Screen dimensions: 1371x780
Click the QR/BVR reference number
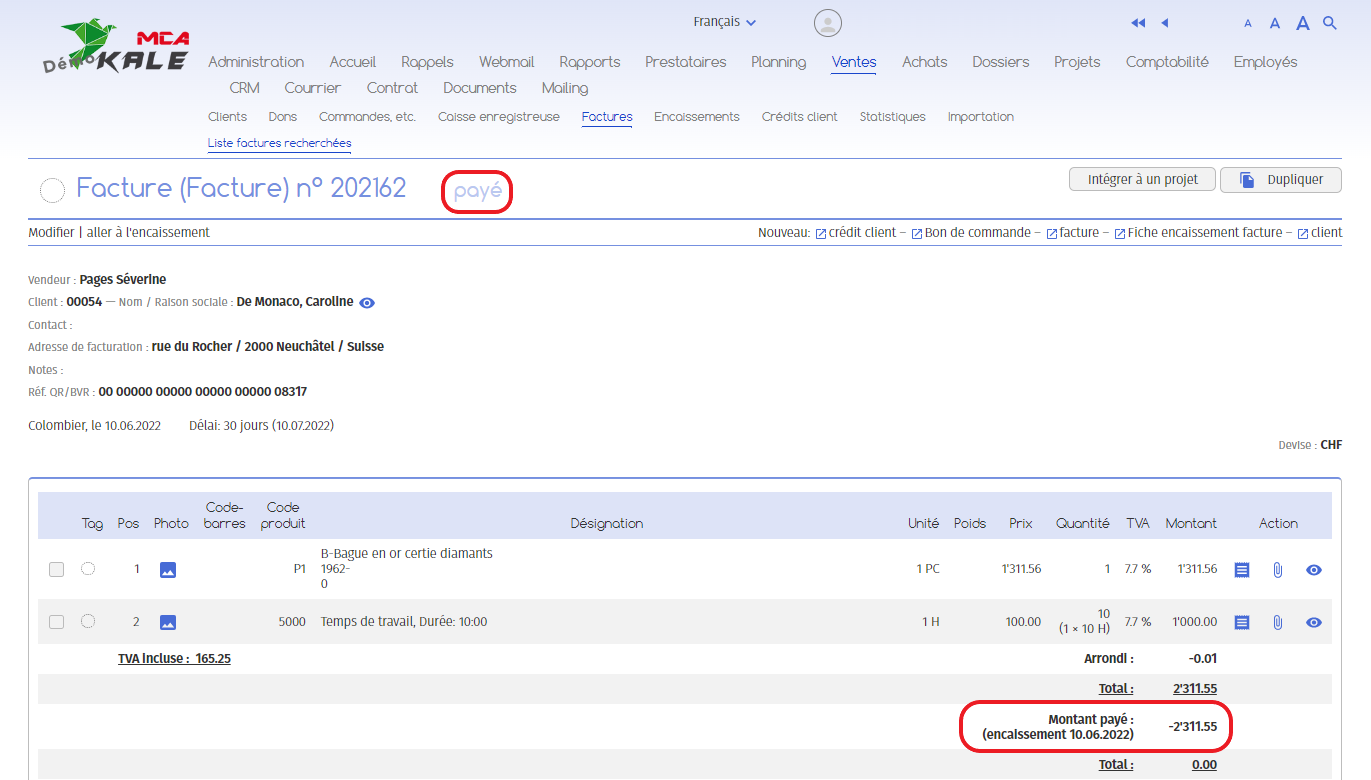pos(202,392)
